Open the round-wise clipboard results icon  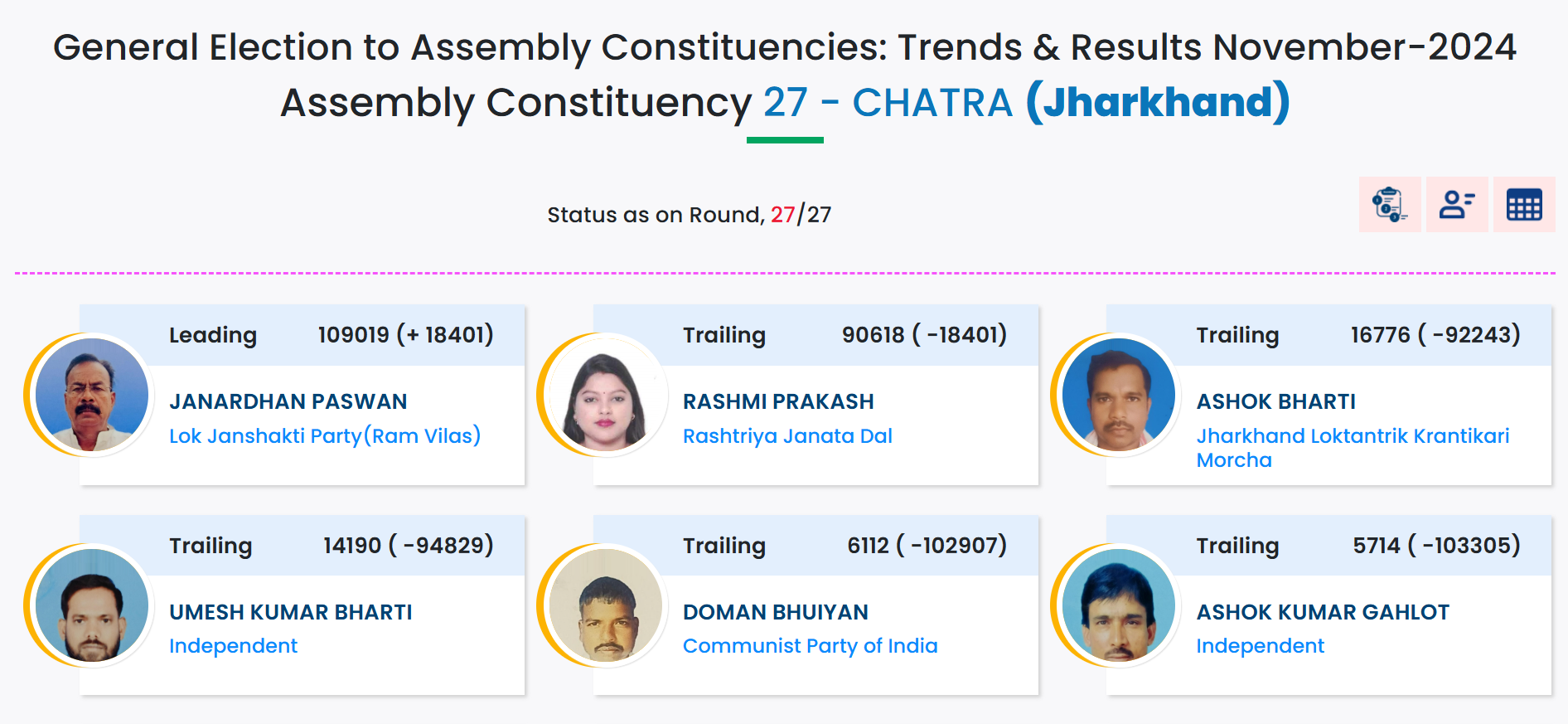[1390, 204]
